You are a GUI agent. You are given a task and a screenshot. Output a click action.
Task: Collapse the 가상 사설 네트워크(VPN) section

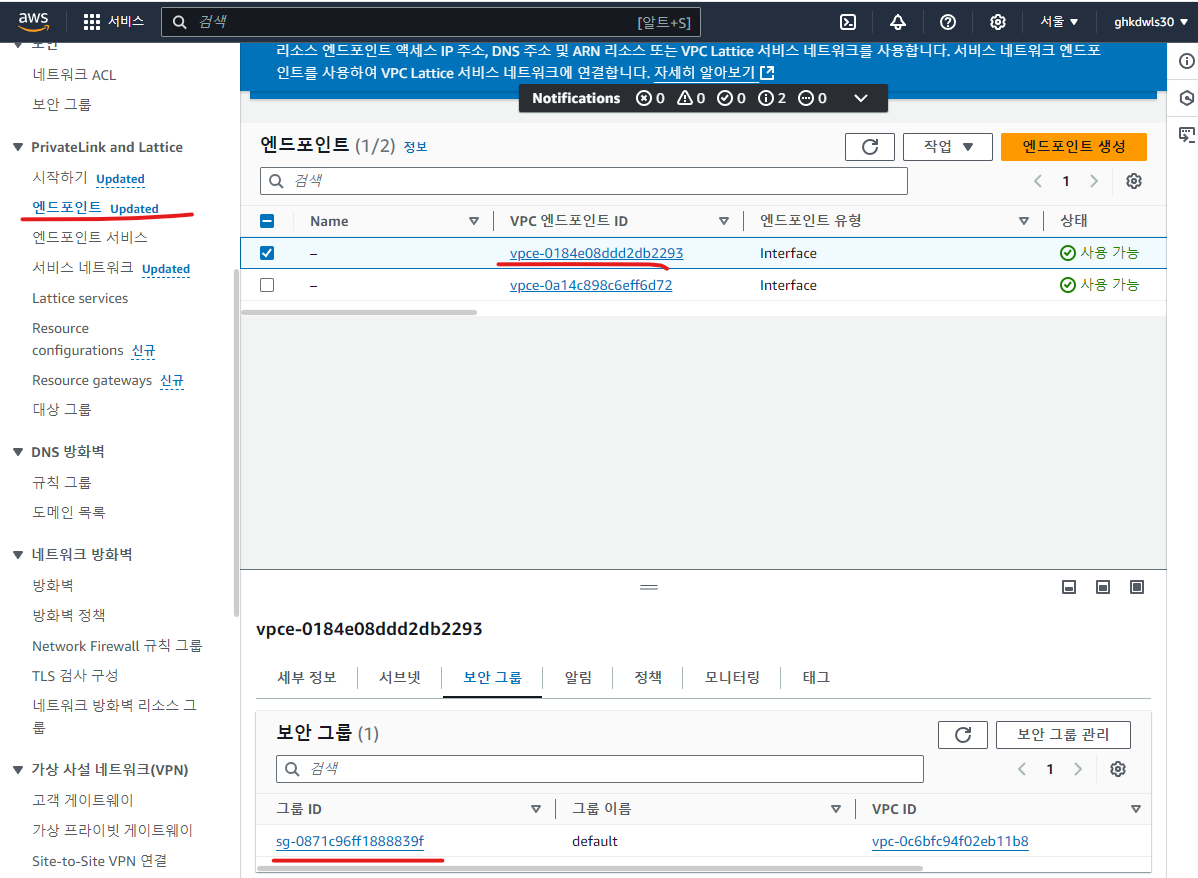(18, 769)
